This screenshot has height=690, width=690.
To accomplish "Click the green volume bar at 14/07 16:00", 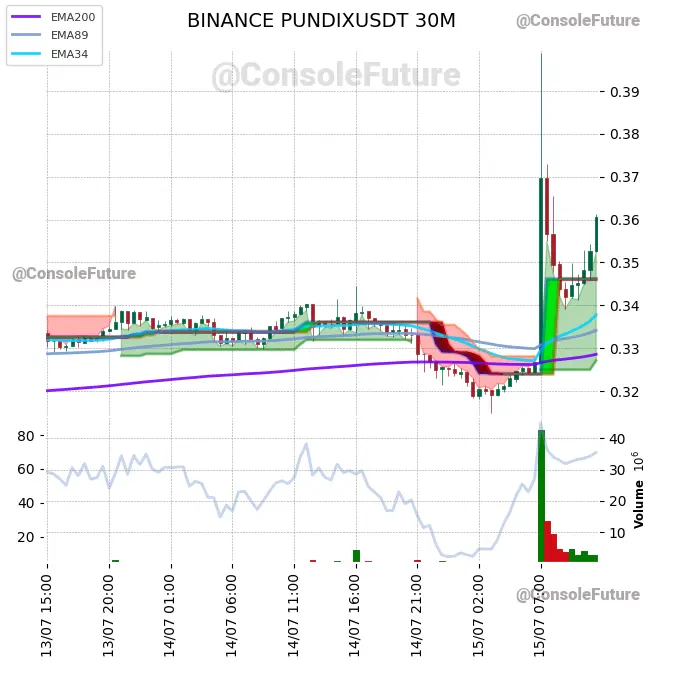I will click(356, 556).
